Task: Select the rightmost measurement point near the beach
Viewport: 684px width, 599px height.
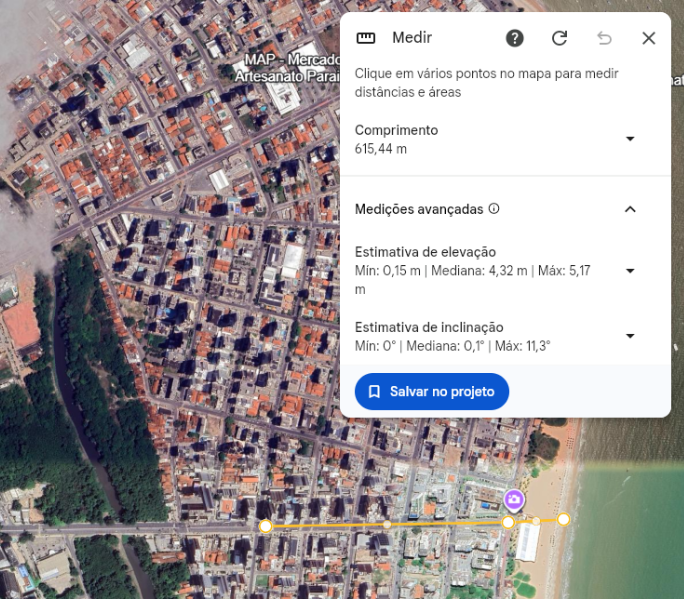Action: tap(564, 519)
